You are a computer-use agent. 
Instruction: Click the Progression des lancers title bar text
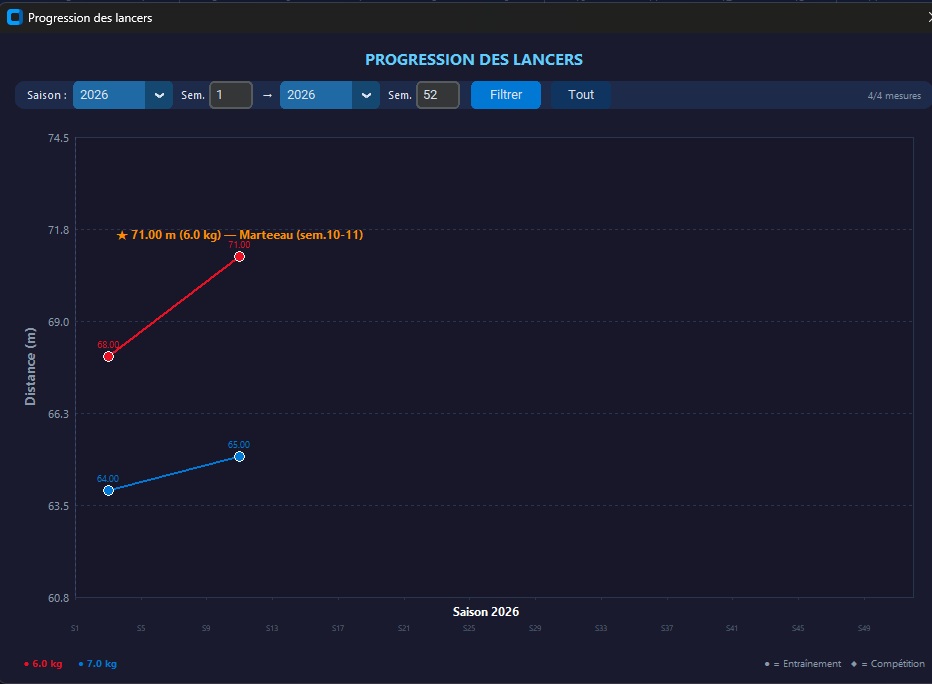pyautogui.click(x=90, y=17)
